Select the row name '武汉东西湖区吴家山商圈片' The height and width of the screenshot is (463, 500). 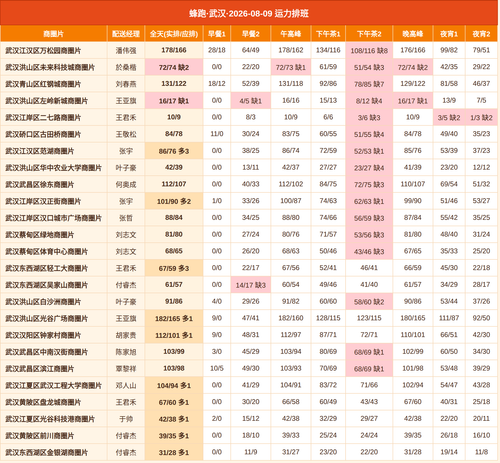click(x=46, y=285)
